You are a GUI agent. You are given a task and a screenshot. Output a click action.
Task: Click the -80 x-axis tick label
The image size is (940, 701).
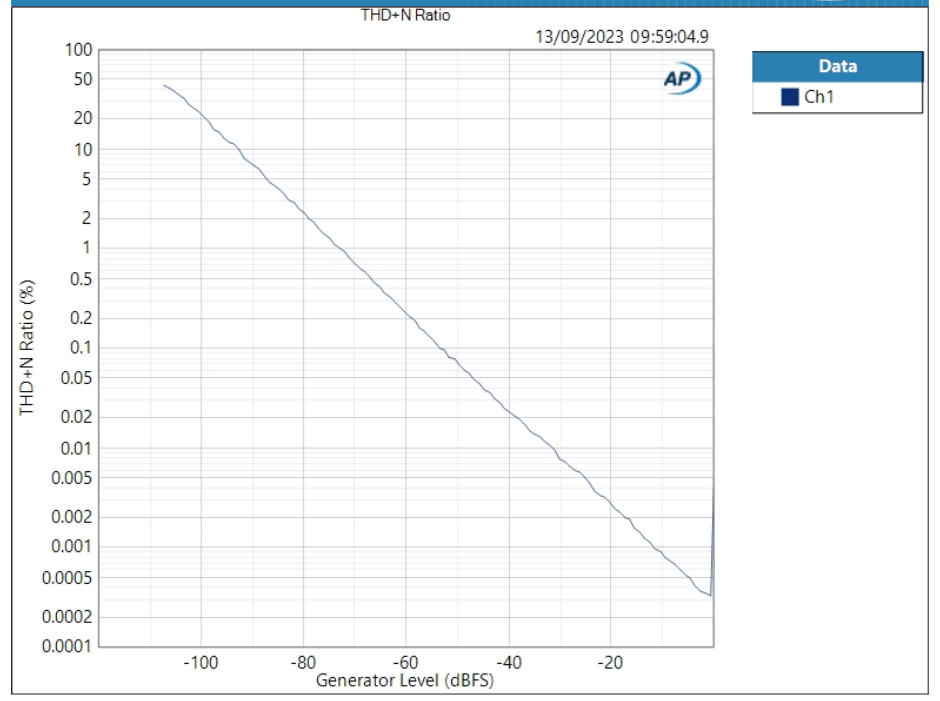[x=303, y=663]
